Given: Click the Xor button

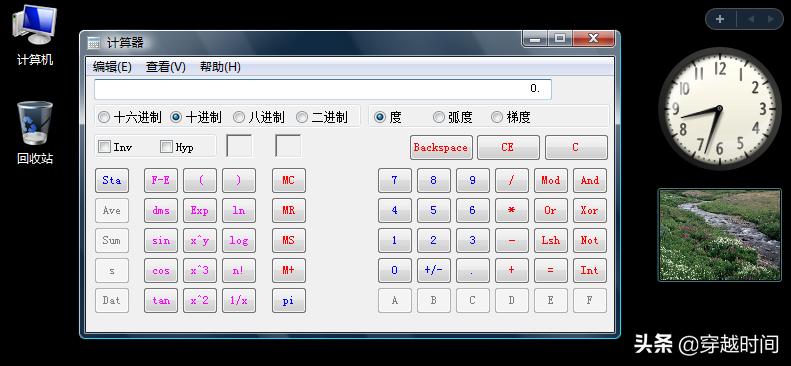Looking at the screenshot, I should point(590,211).
